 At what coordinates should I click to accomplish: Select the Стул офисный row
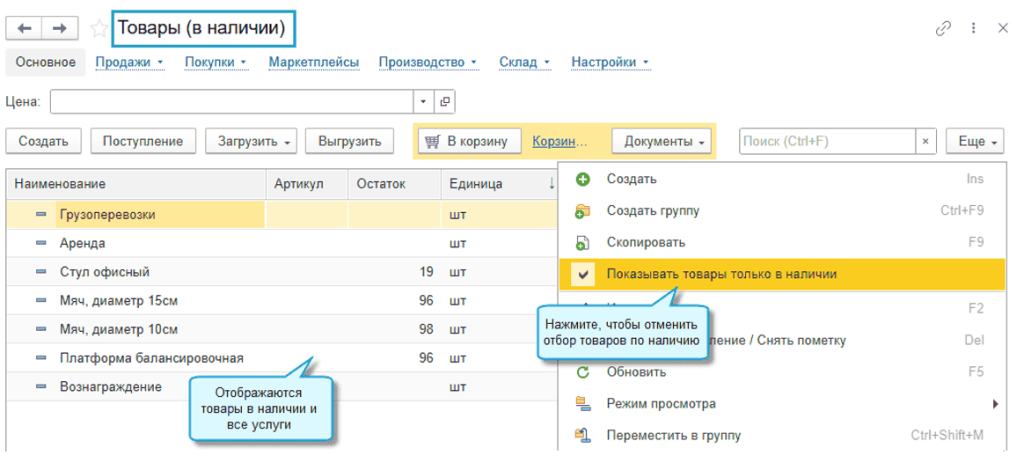point(282,272)
